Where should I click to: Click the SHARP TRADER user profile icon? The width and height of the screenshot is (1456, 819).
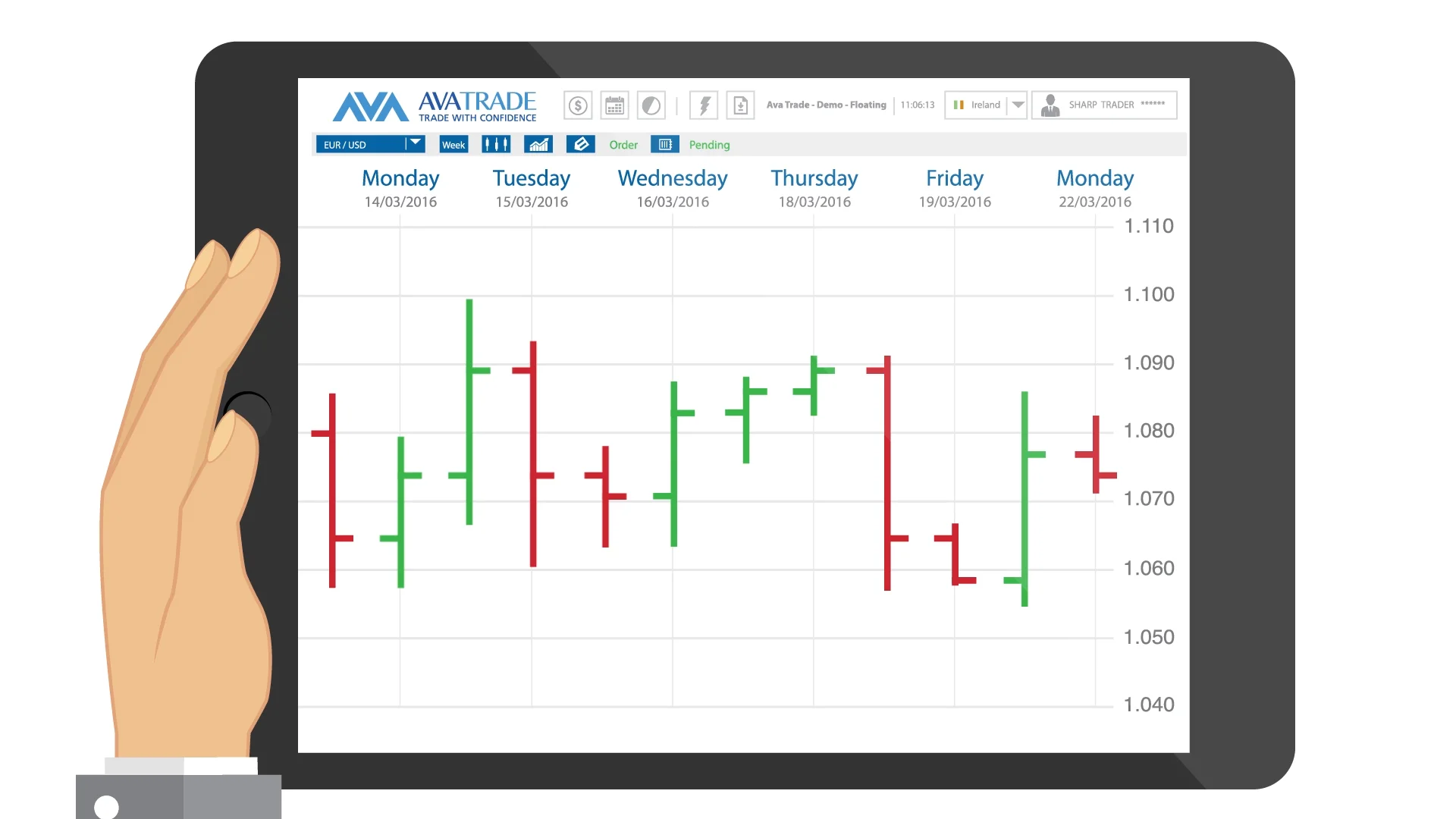pyautogui.click(x=1050, y=105)
